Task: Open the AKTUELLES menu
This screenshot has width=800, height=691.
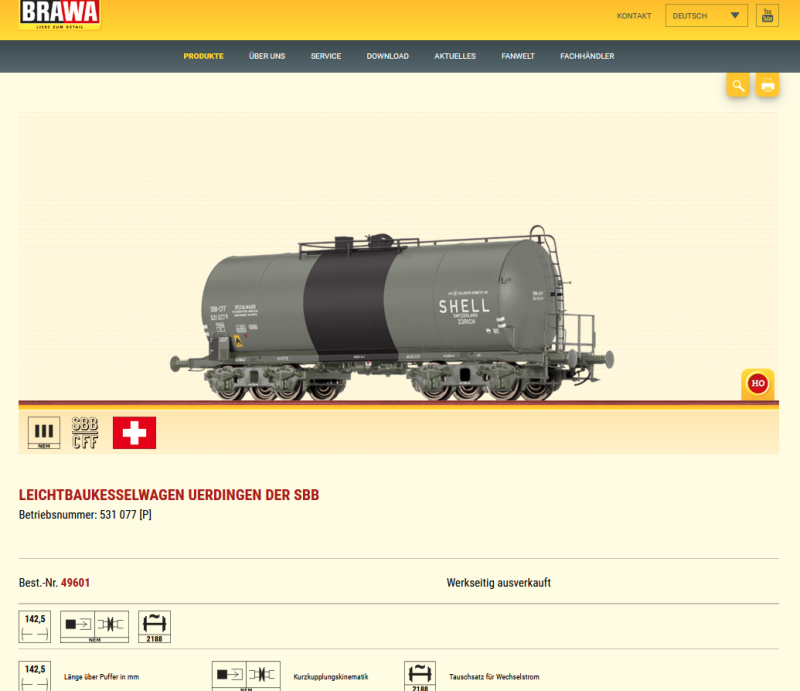Action: point(455,56)
